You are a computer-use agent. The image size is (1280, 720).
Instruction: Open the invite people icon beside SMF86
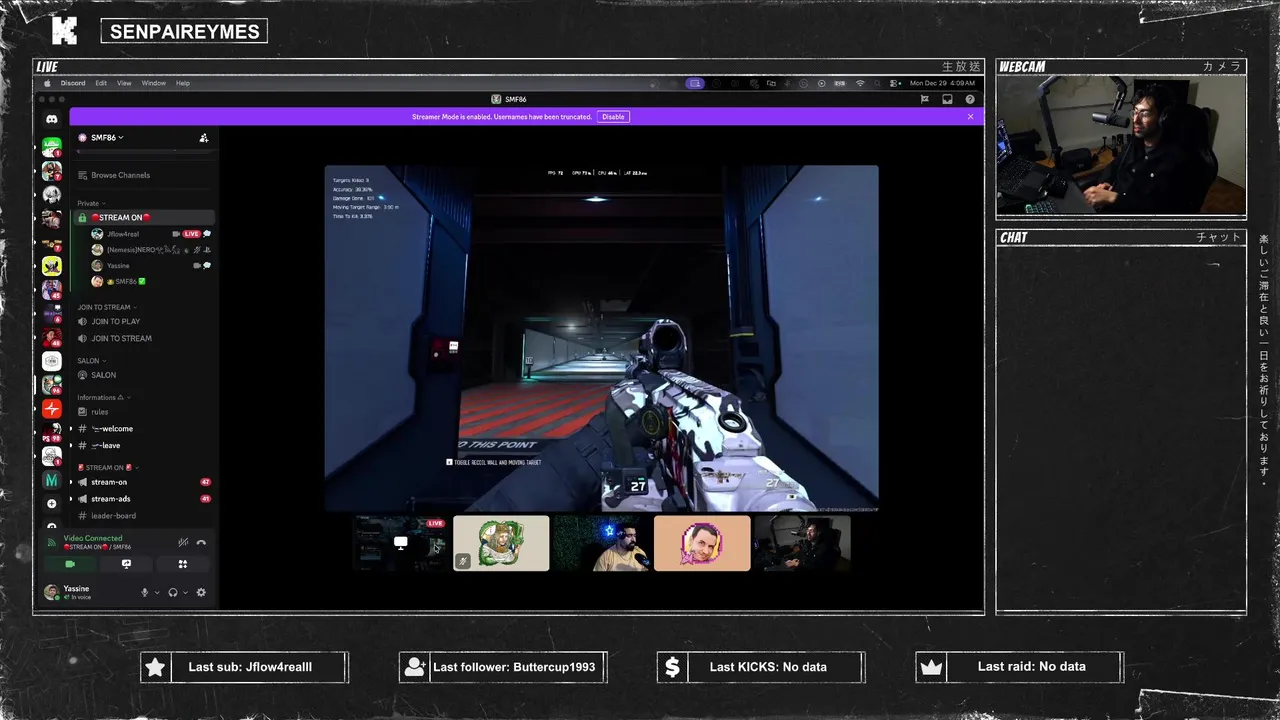pyautogui.click(x=204, y=138)
